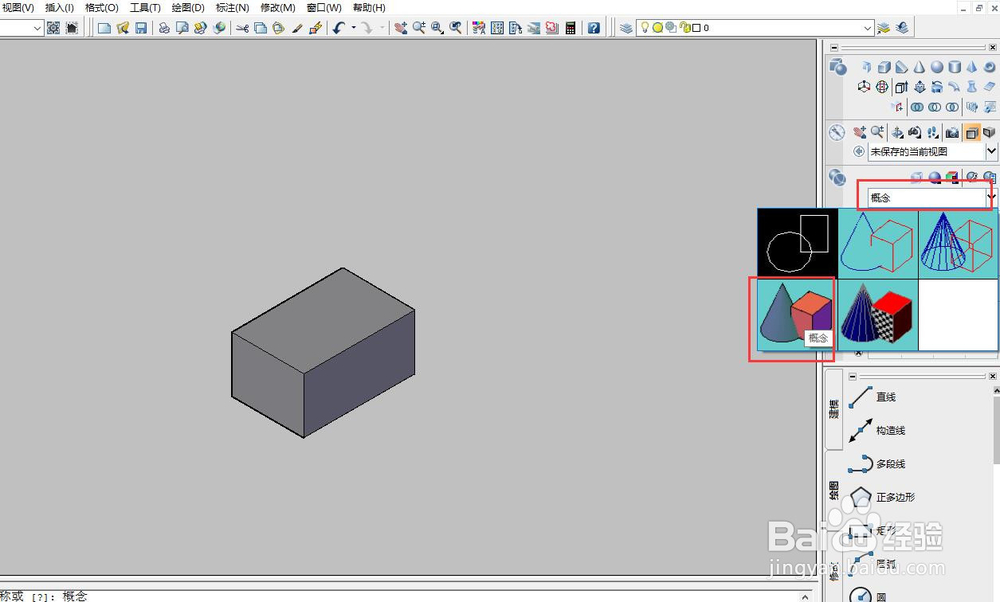The image size is (1000, 602).
Task: Open the layer list dropdown arrow
Action: pyautogui.click(x=867, y=28)
